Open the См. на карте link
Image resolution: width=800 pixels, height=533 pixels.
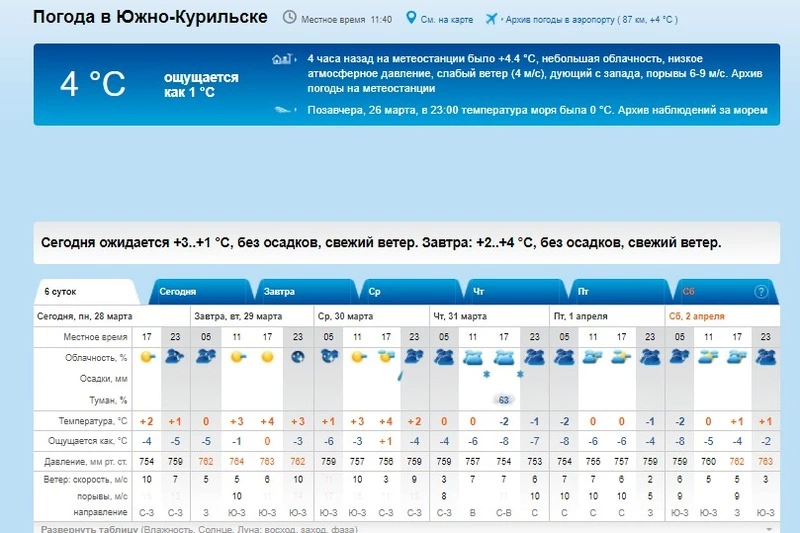click(x=447, y=19)
